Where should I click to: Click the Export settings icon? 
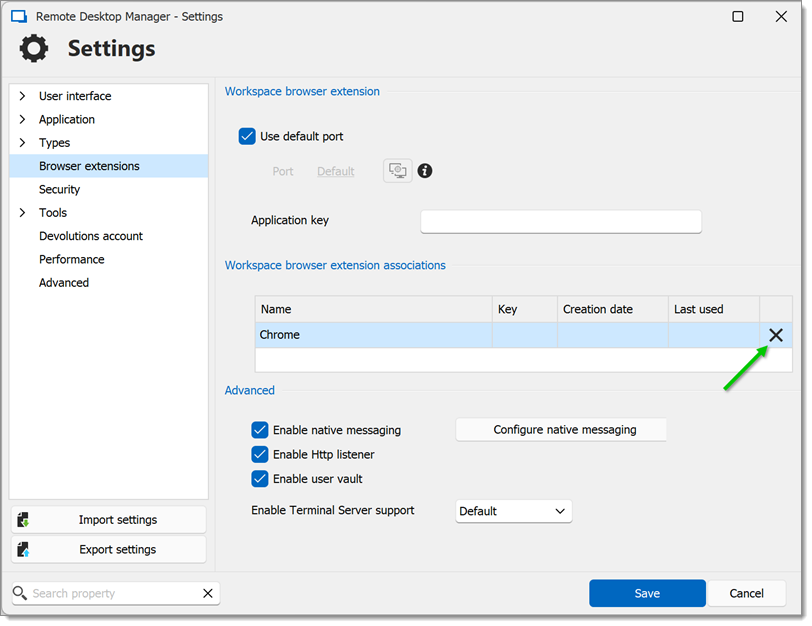click(23, 549)
